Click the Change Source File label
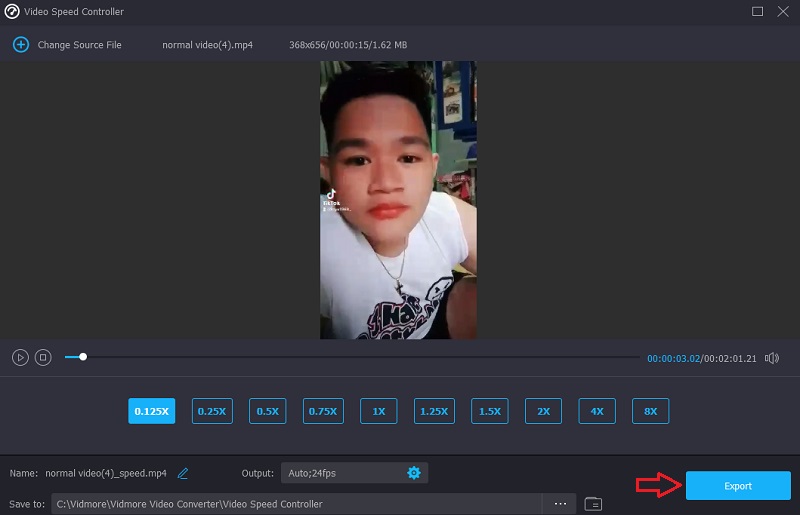The height and width of the screenshot is (515, 800). tap(79, 45)
